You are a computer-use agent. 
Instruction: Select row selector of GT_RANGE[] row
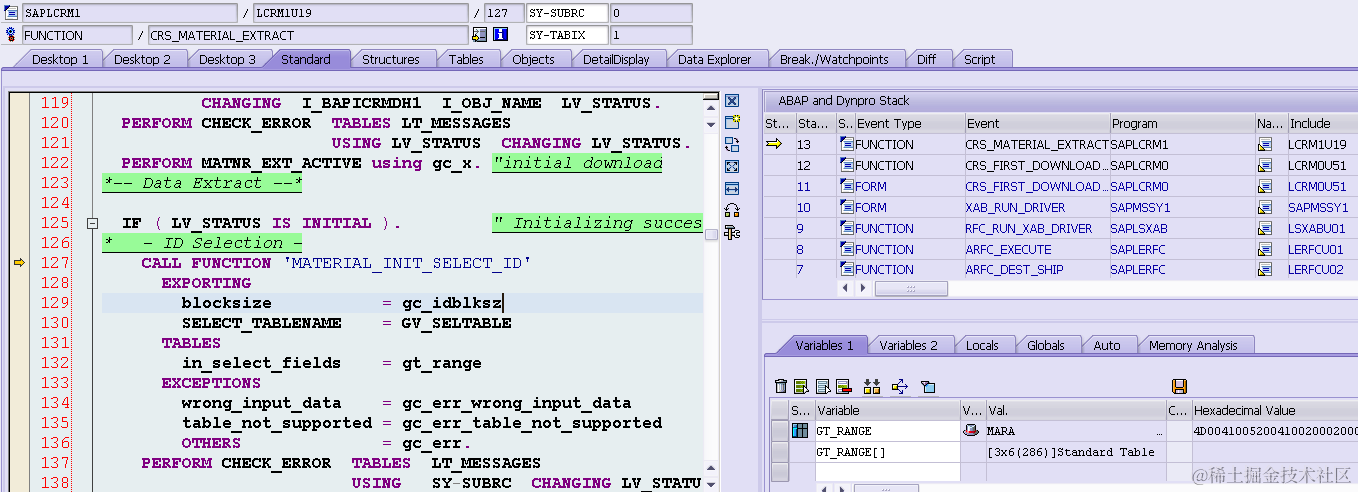click(779, 452)
